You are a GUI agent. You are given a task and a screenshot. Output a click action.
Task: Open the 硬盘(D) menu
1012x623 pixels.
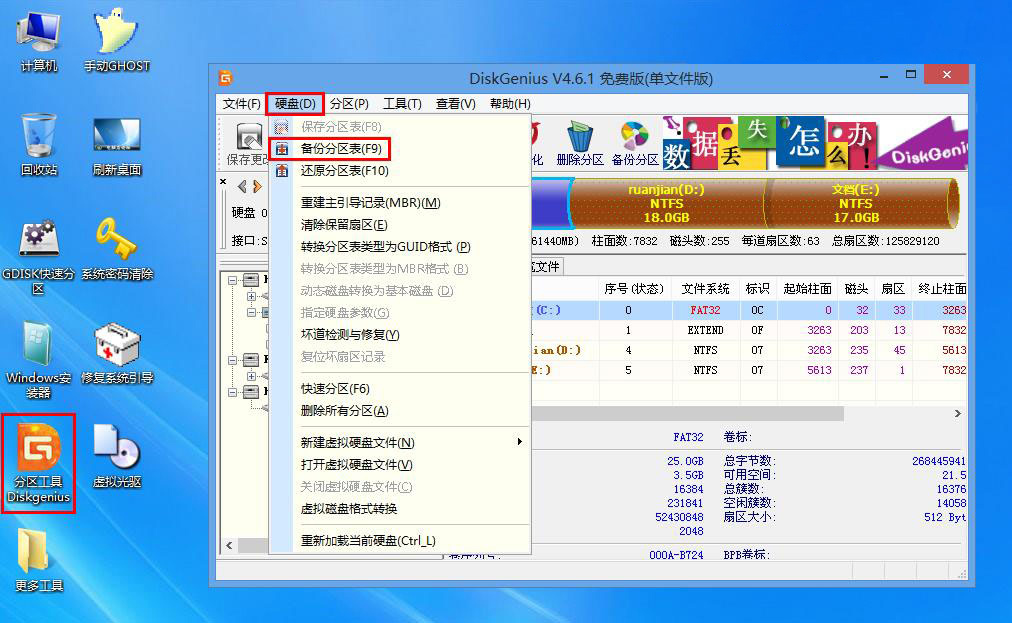point(295,104)
